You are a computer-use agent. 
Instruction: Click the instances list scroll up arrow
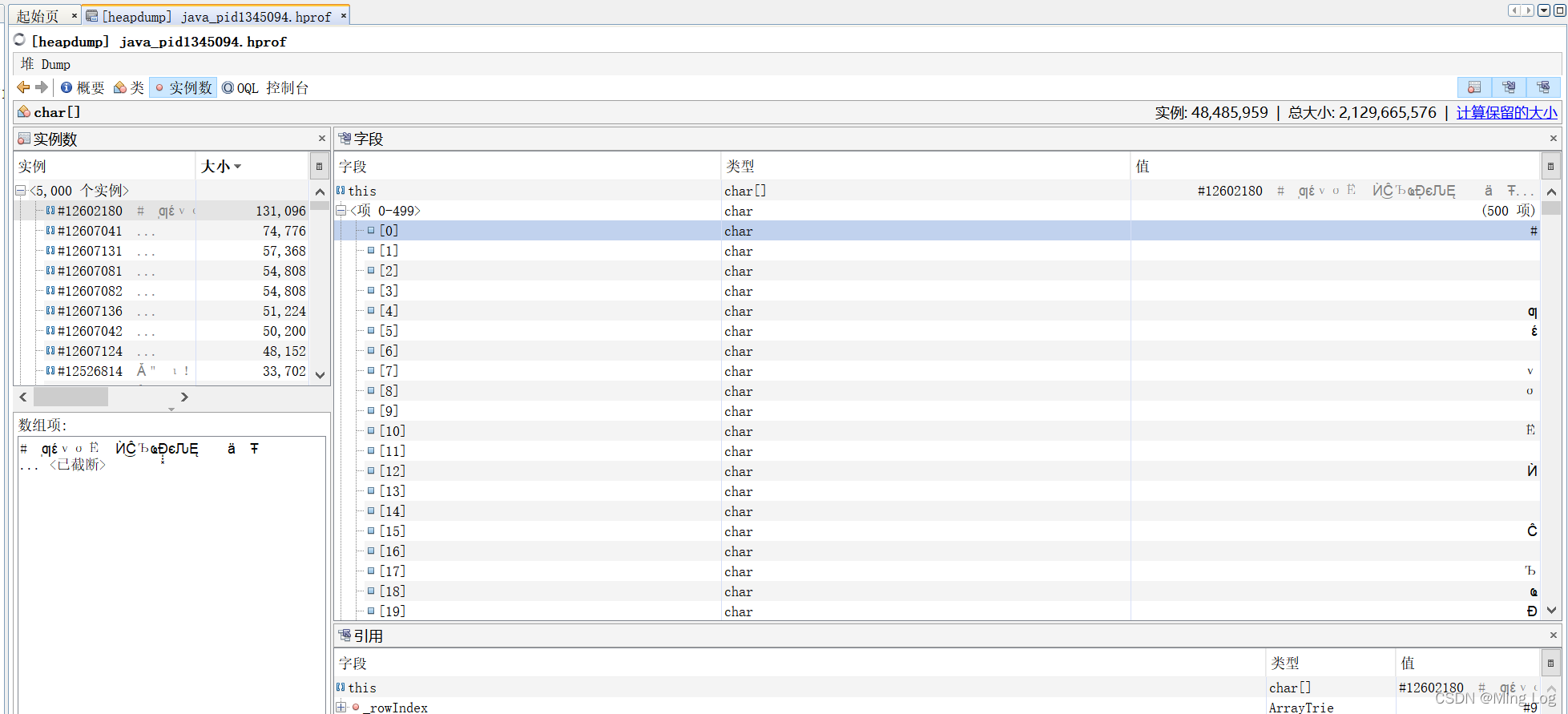pyautogui.click(x=320, y=192)
